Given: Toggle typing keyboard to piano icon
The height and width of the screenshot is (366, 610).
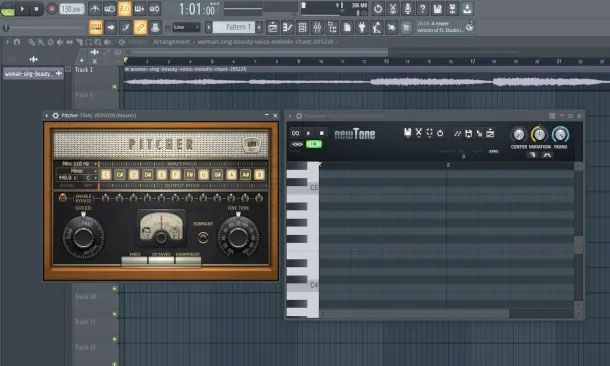Looking at the screenshot, I should pos(96,27).
